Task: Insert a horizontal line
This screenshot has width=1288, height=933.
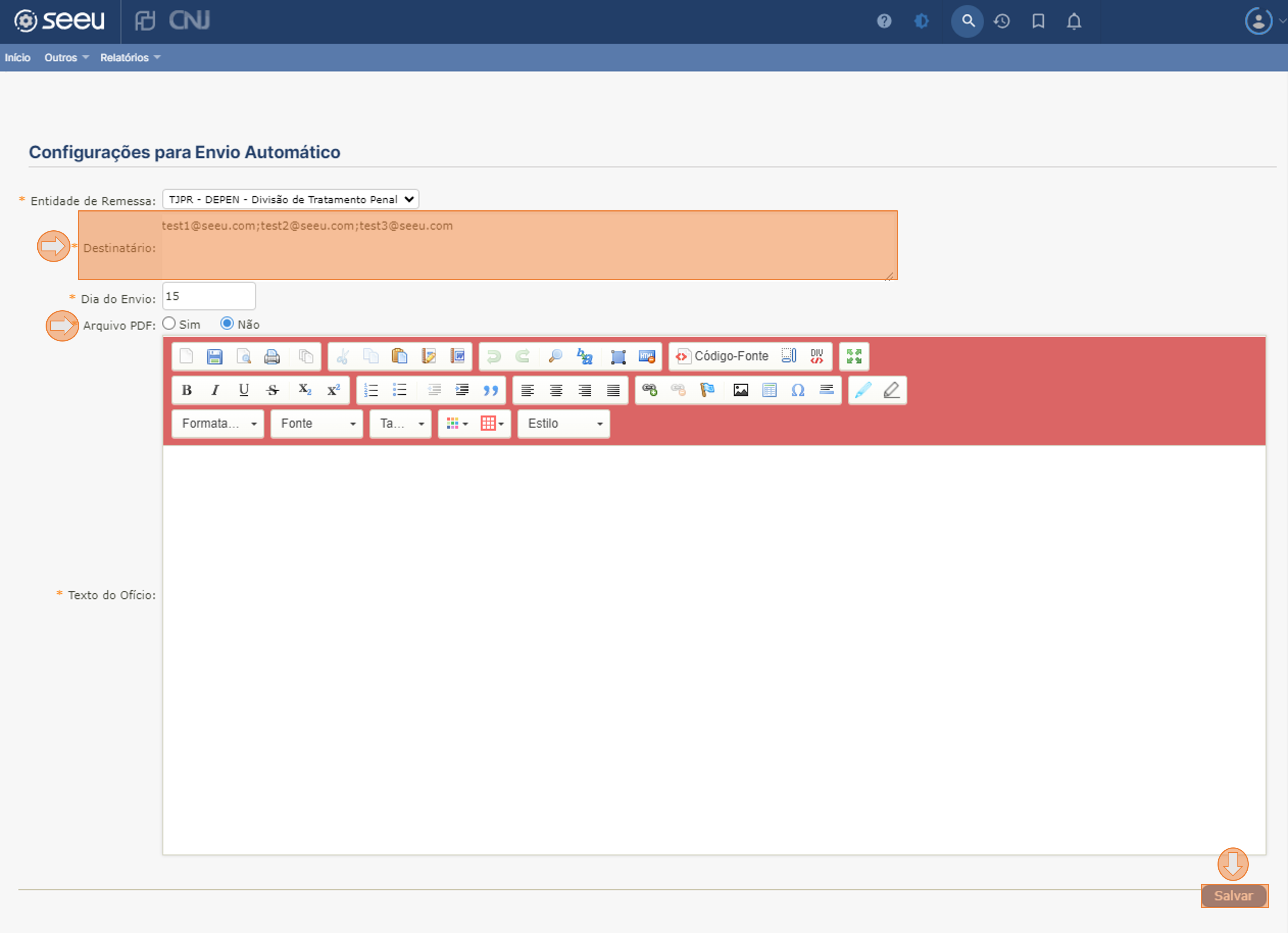Action: click(827, 390)
